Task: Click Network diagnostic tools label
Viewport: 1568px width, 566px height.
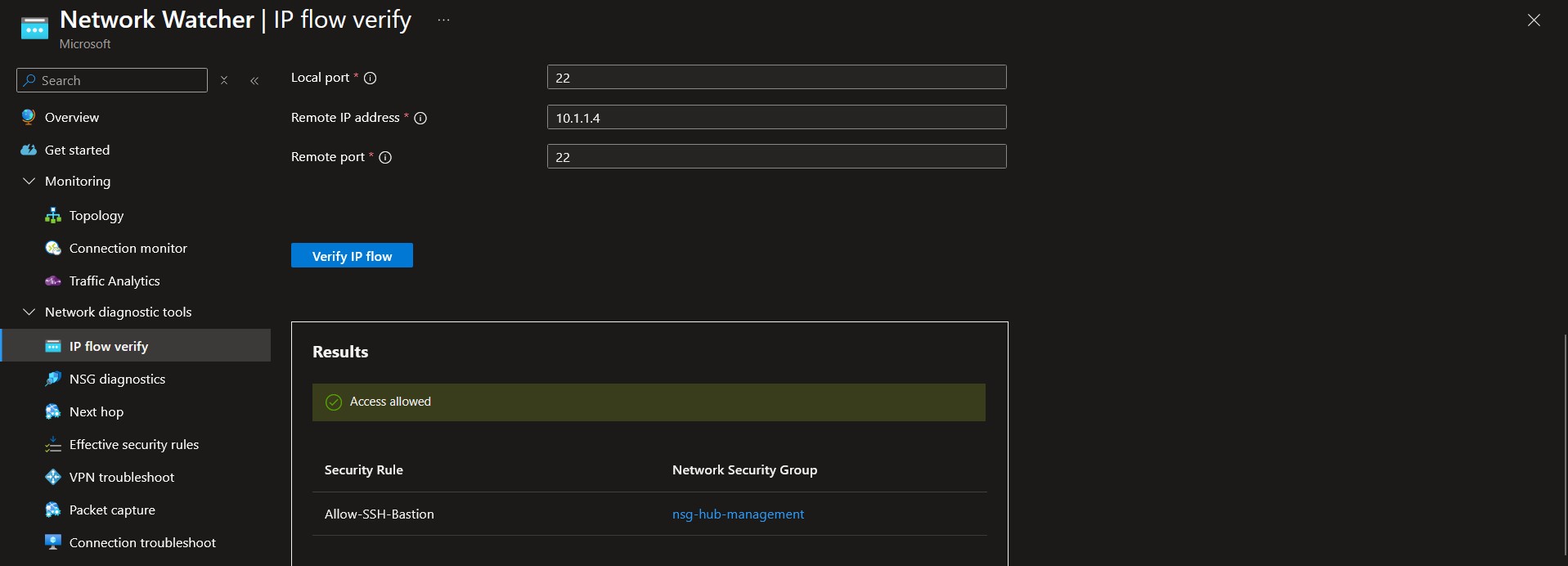Action: click(x=119, y=312)
